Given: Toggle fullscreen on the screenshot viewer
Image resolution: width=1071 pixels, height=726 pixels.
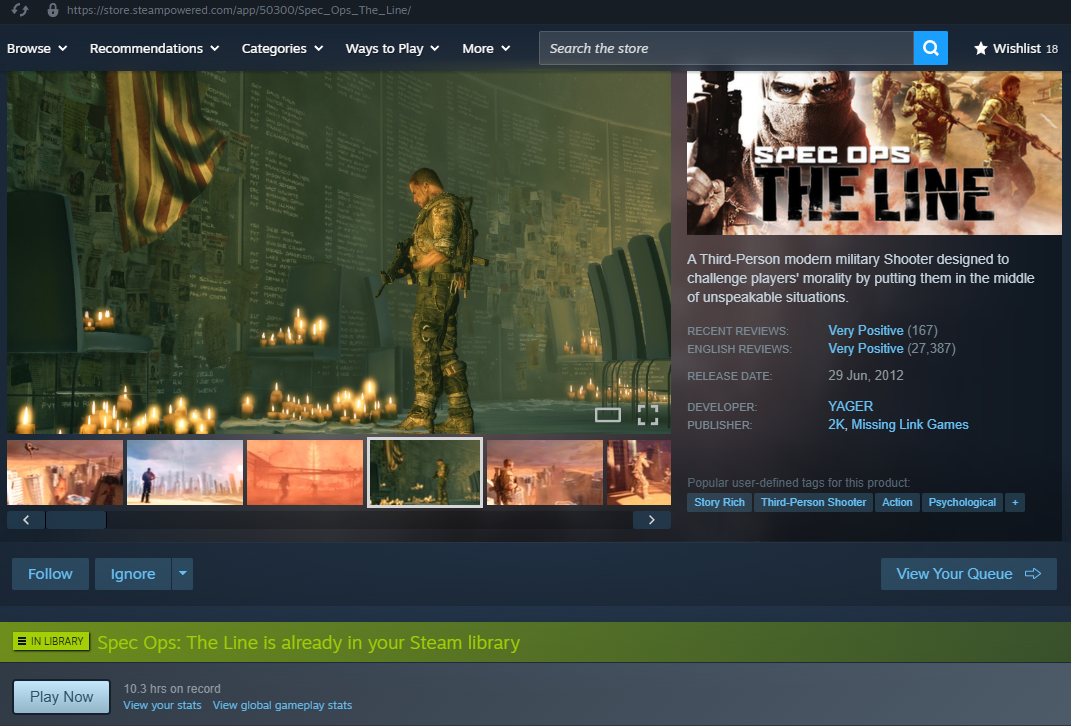Looking at the screenshot, I should [648, 414].
